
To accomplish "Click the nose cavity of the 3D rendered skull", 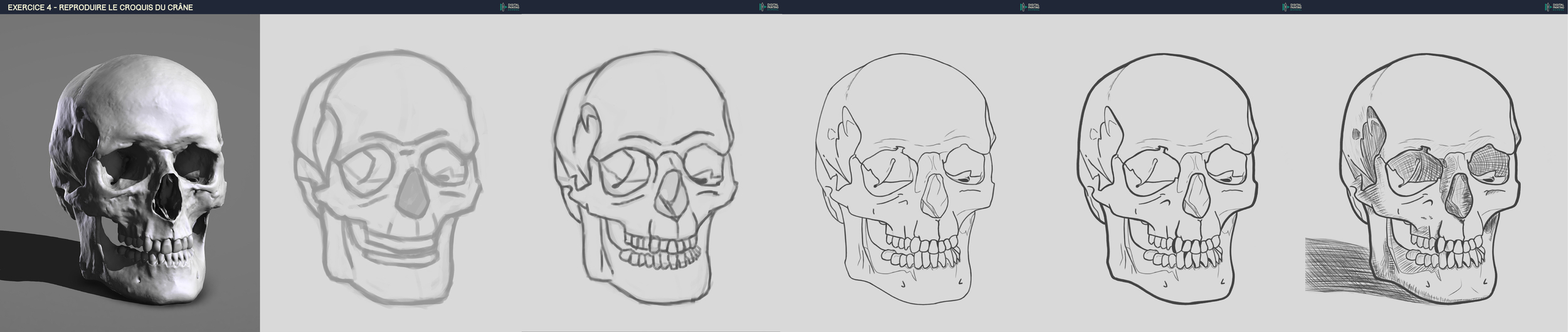I will [x=167, y=198].
